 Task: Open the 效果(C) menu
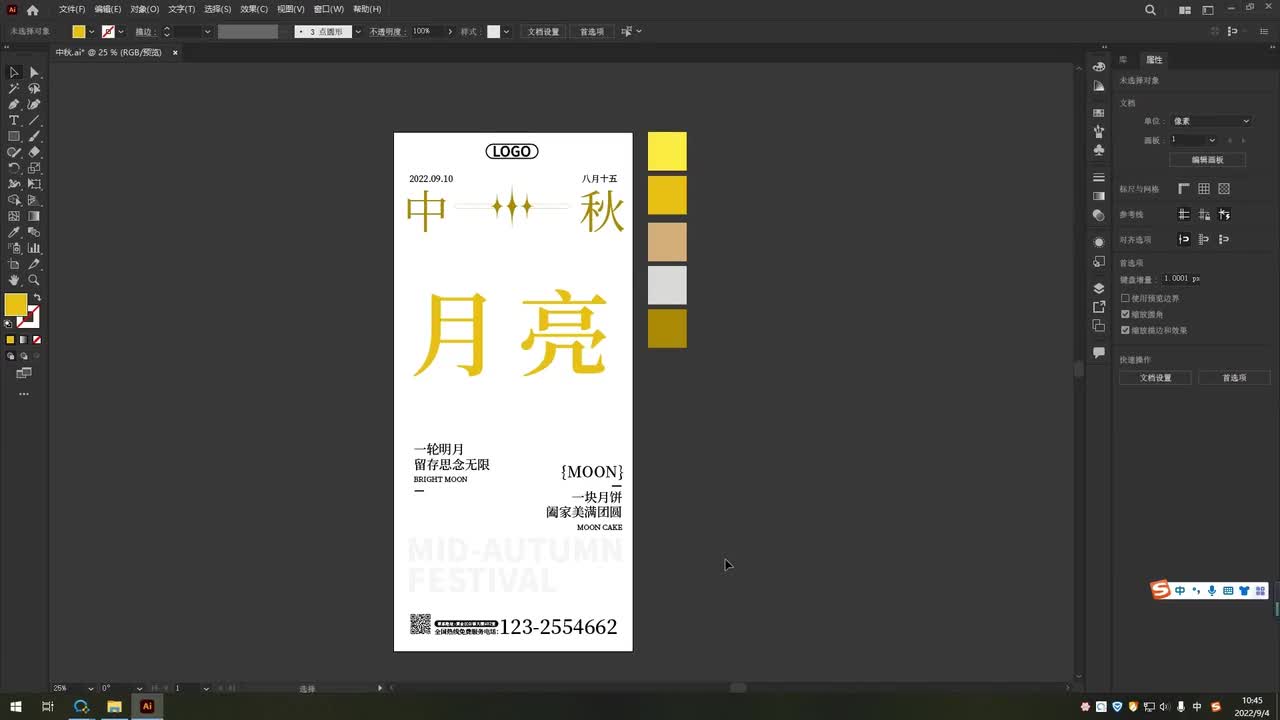[254, 9]
